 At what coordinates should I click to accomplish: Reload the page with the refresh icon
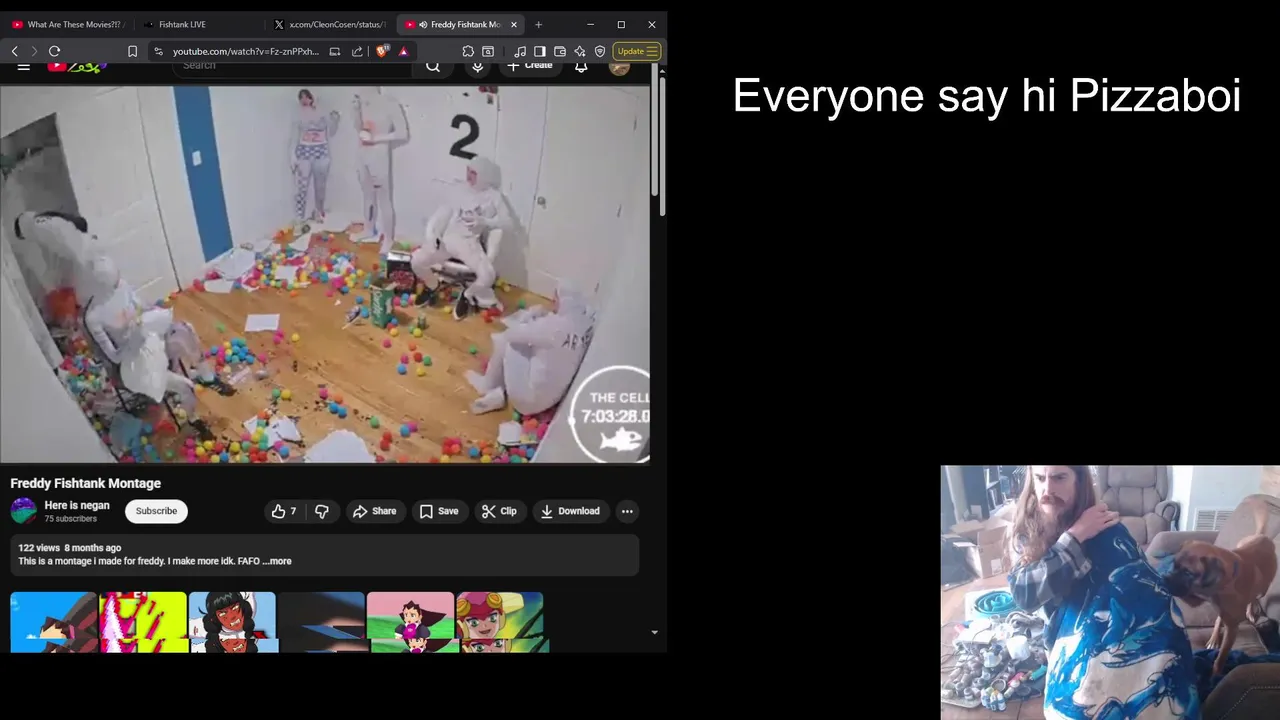click(54, 51)
